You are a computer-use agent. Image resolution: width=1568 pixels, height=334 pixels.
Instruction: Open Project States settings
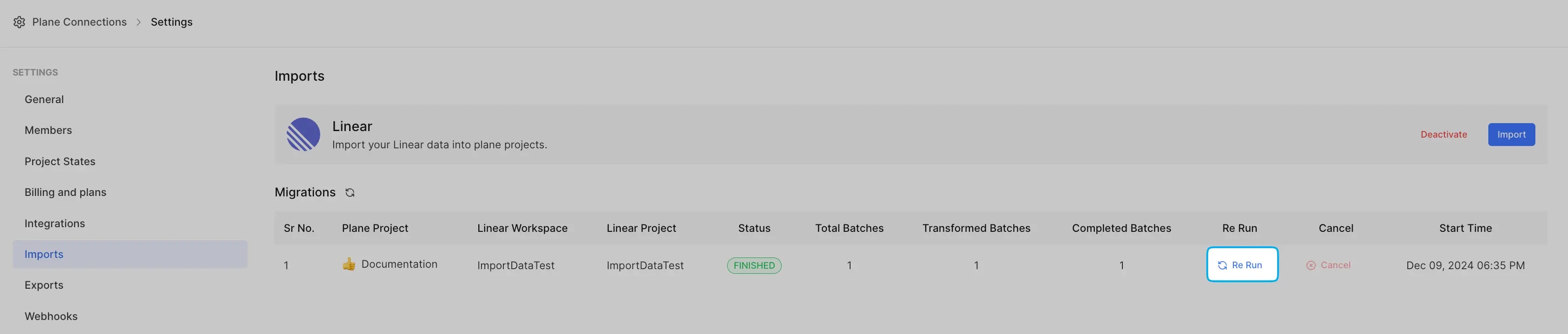(60, 161)
